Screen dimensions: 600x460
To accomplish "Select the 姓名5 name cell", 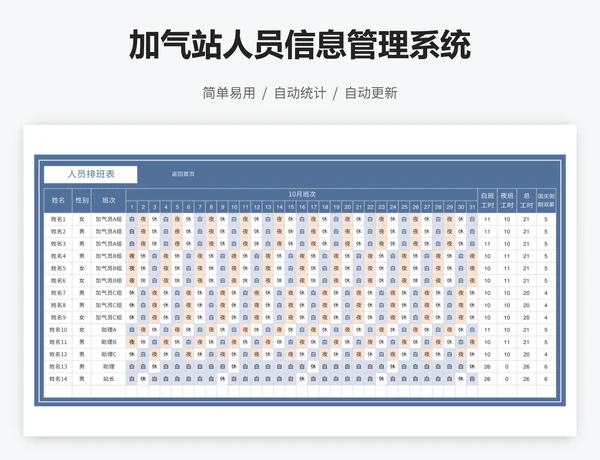I will tap(58, 268).
